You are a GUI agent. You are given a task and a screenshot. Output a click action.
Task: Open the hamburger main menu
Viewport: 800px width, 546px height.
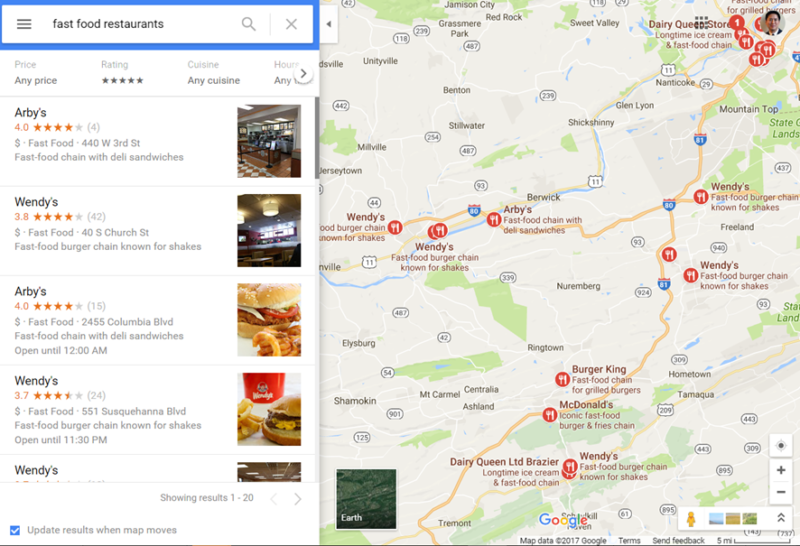point(24,24)
